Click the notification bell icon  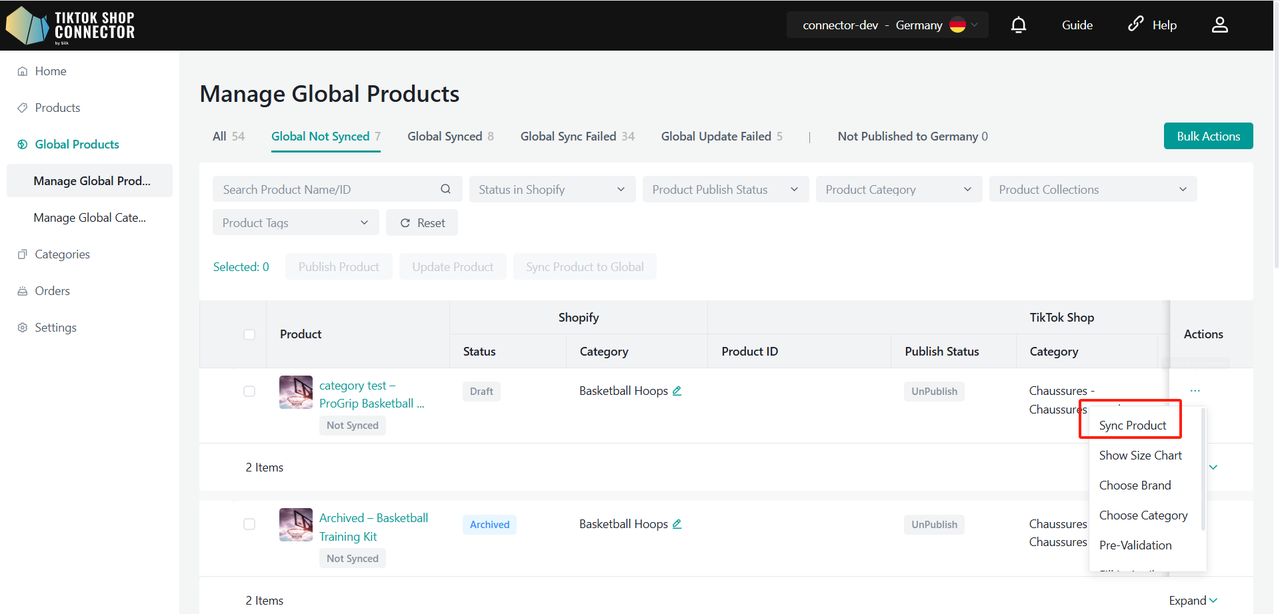(1018, 25)
